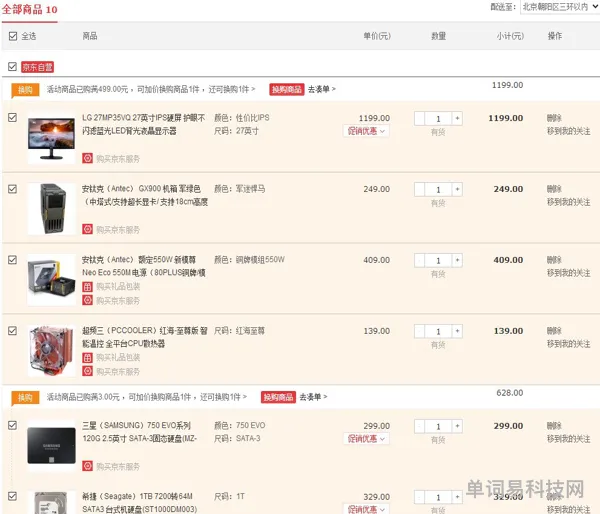Viewport: 600px width, 514px height.
Task: Decrease quantity of the Antec 550W power supply
Action: pyautogui.click(x=419, y=260)
